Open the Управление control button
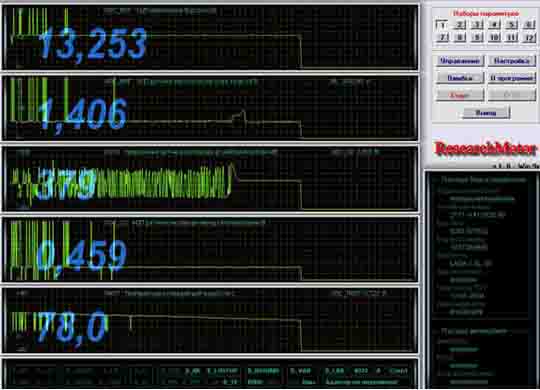 (460, 61)
